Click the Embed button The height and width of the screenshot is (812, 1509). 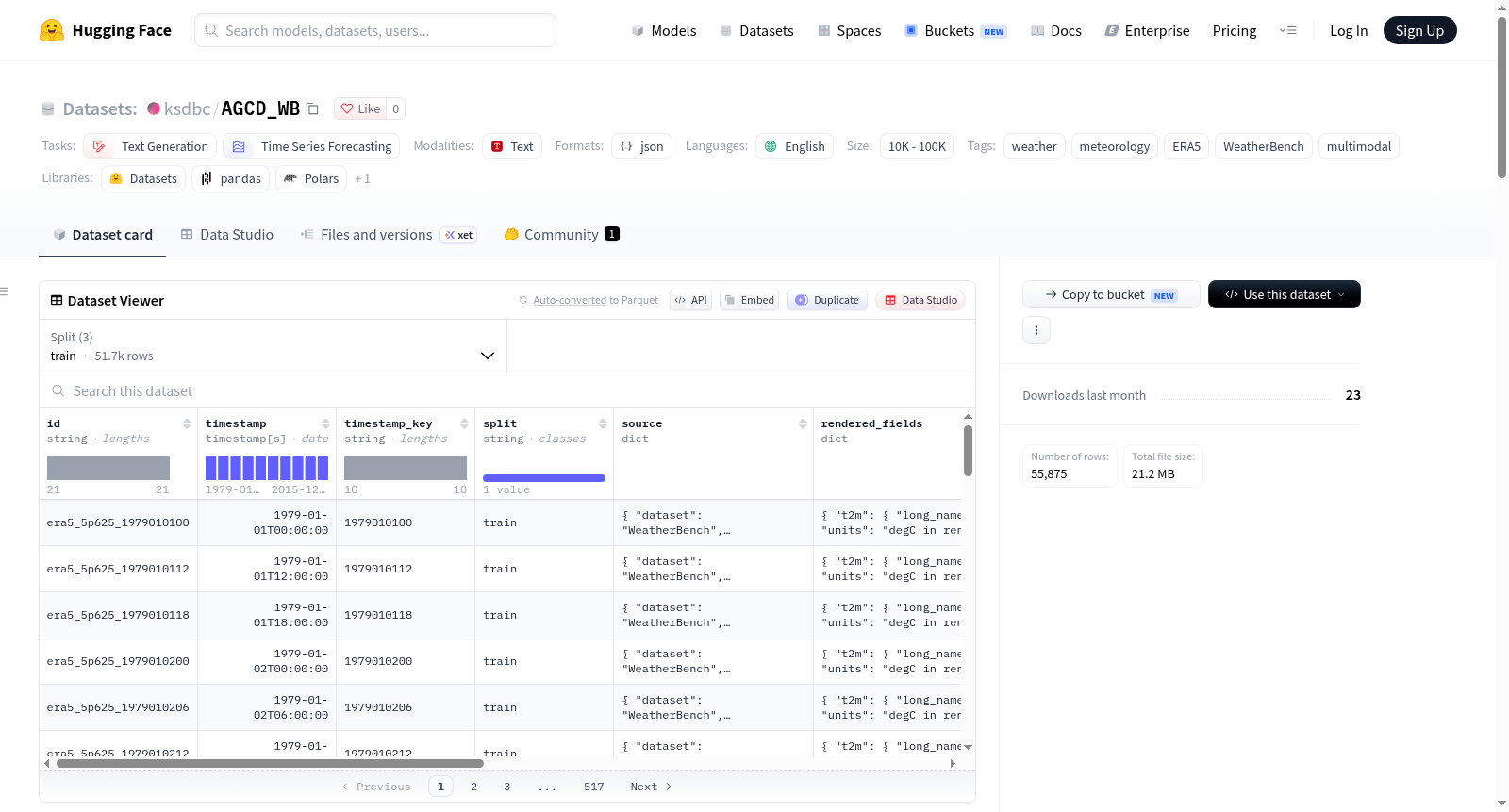(x=749, y=300)
